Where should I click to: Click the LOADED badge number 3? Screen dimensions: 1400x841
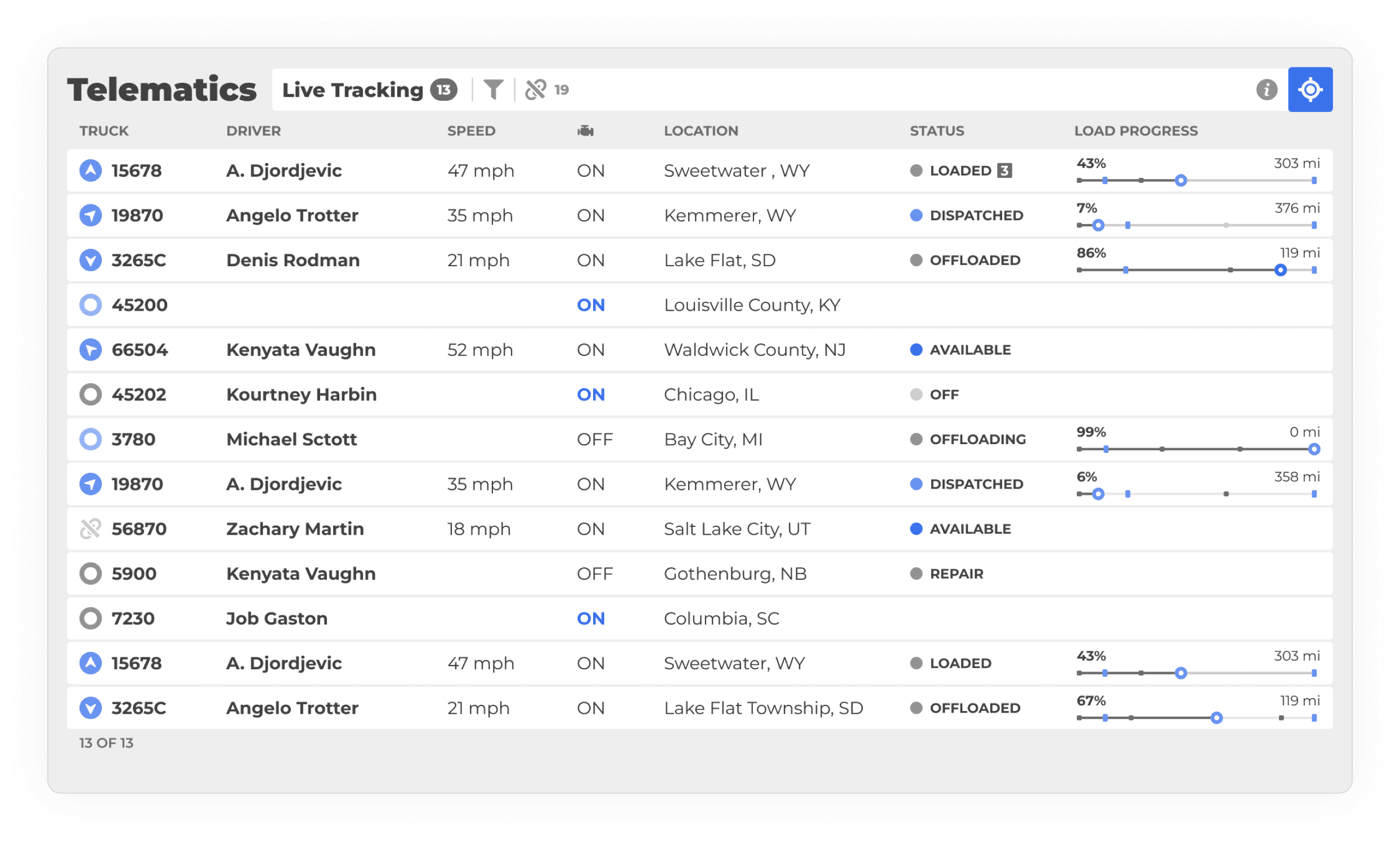(1004, 171)
